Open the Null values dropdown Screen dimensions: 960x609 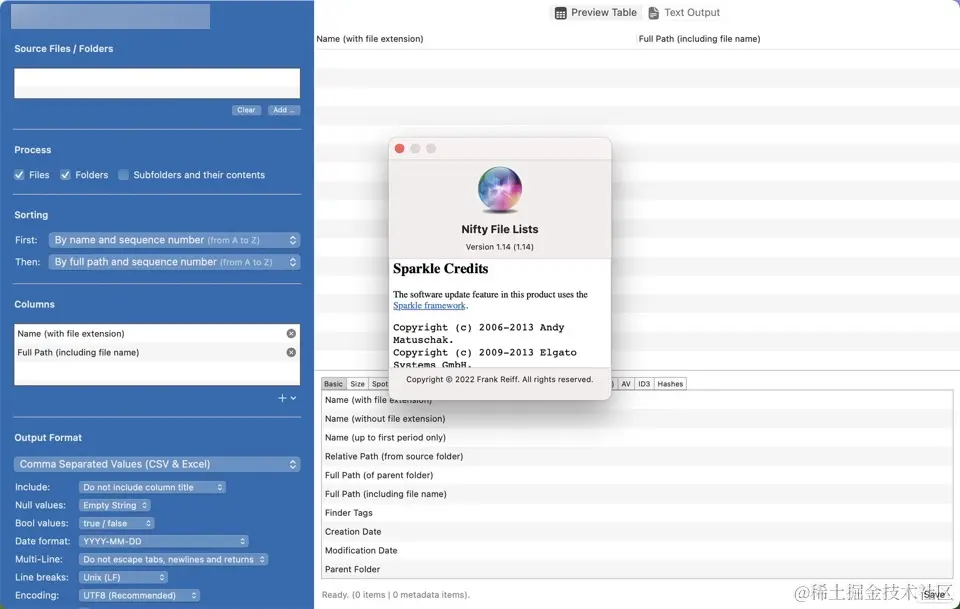coord(114,505)
